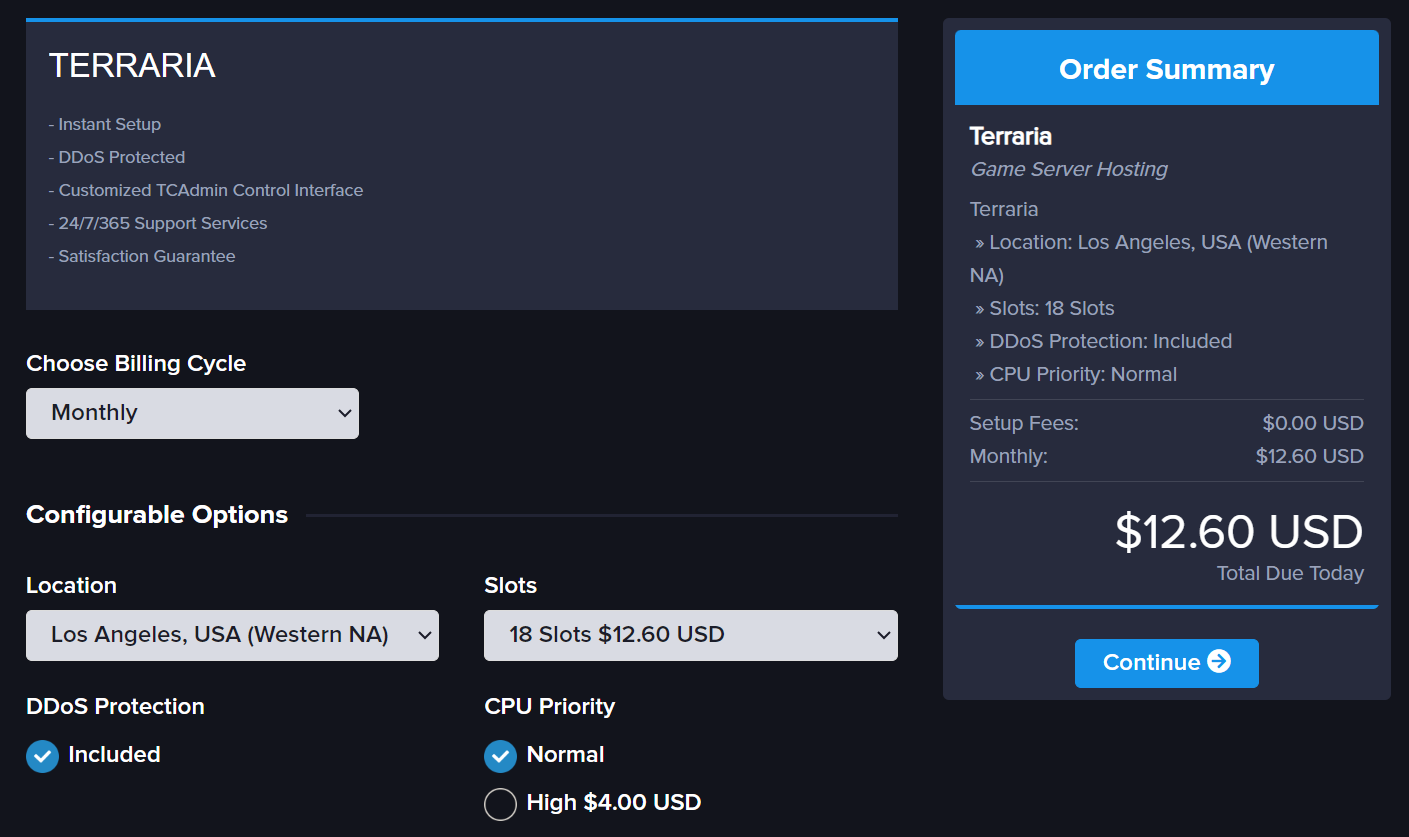The width and height of the screenshot is (1409, 837).
Task: Click the 'Monthly:' label in Order Summary
Action: point(1009,456)
